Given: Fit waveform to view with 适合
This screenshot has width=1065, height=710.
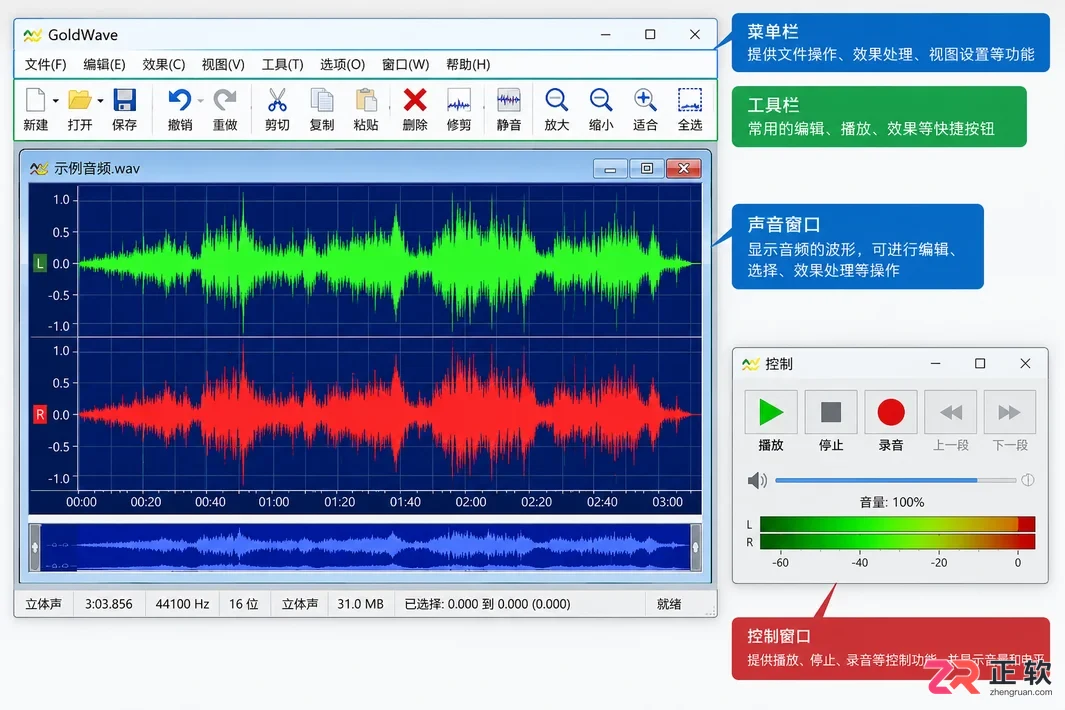Looking at the screenshot, I should tap(645, 101).
